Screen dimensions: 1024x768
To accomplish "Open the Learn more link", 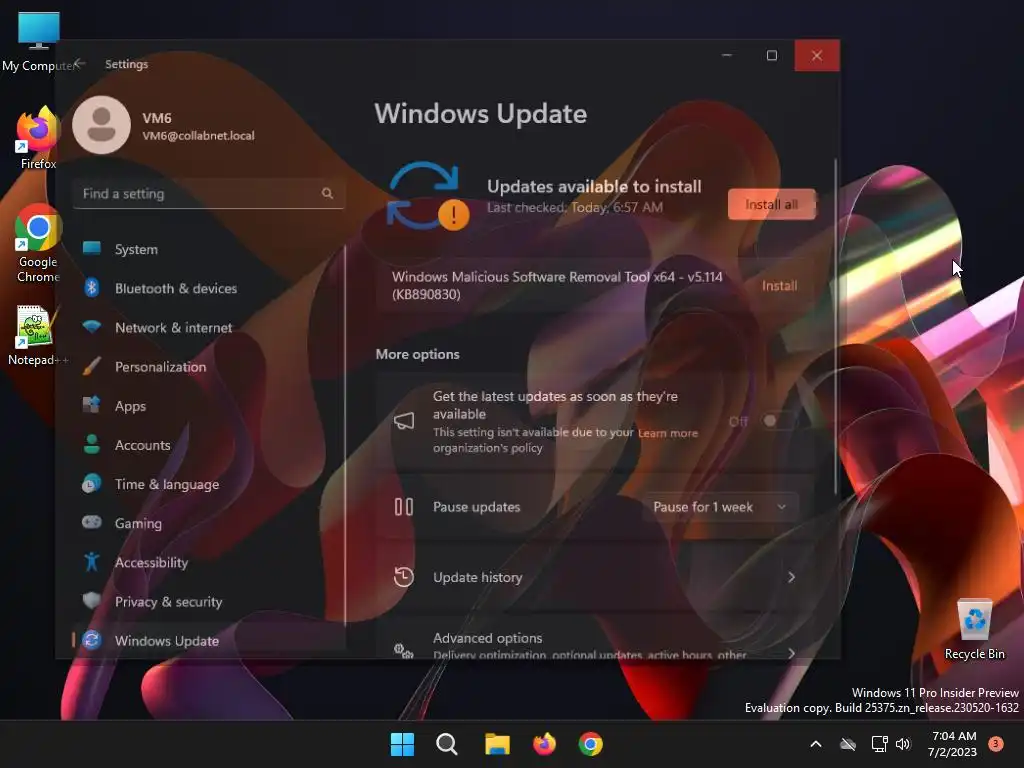I will [667, 433].
